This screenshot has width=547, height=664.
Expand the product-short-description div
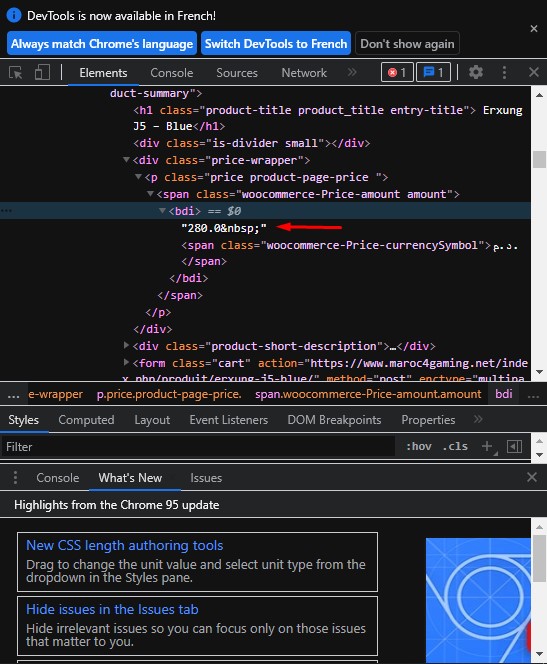point(126,346)
